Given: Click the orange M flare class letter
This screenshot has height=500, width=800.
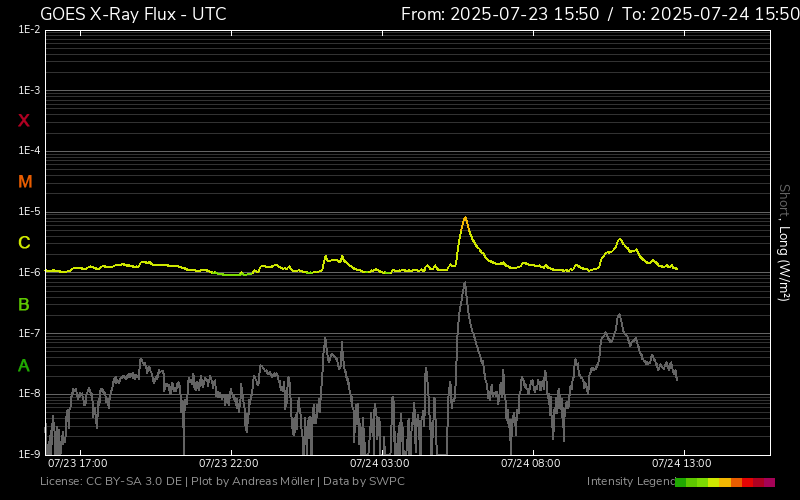Looking at the screenshot, I should 25,182.
